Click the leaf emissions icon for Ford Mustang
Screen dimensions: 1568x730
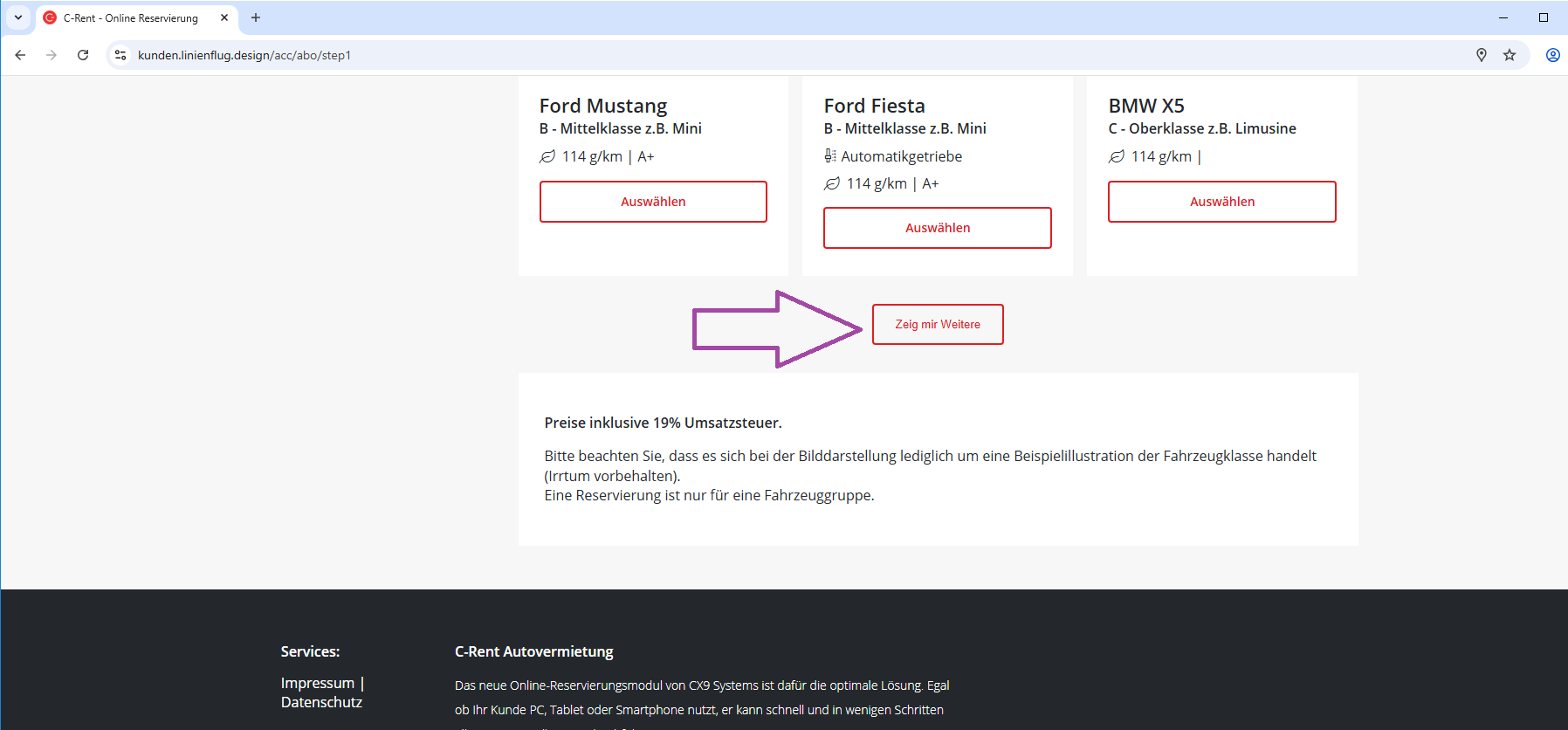[547, 157]
